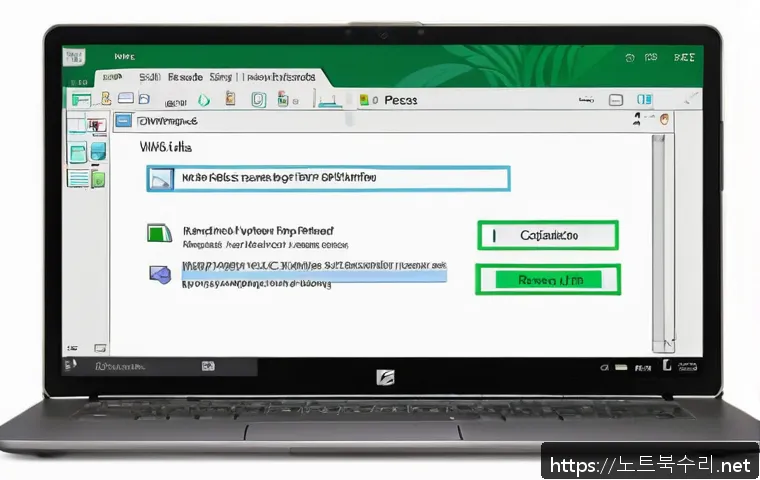Switch to the Sairg tab
Viewport: 760px width, 480px height.
pos(220,76)
